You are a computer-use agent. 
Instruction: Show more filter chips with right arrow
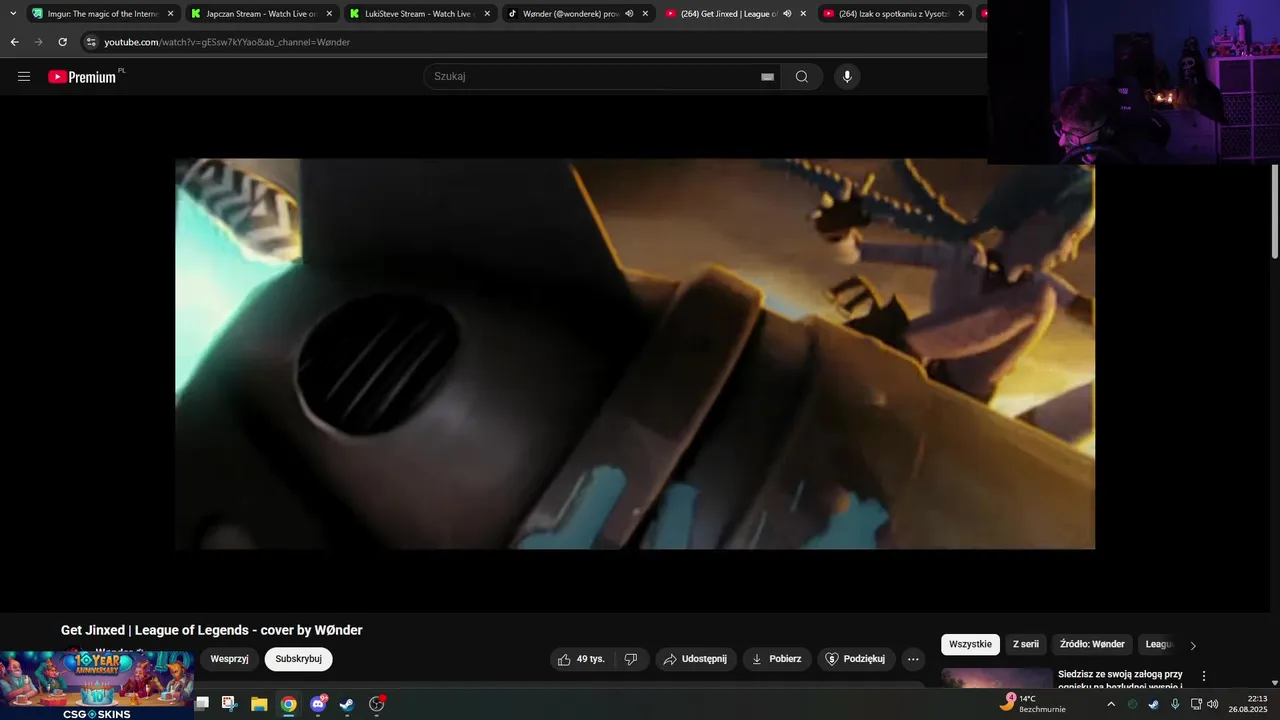[x=1192, y=645]
